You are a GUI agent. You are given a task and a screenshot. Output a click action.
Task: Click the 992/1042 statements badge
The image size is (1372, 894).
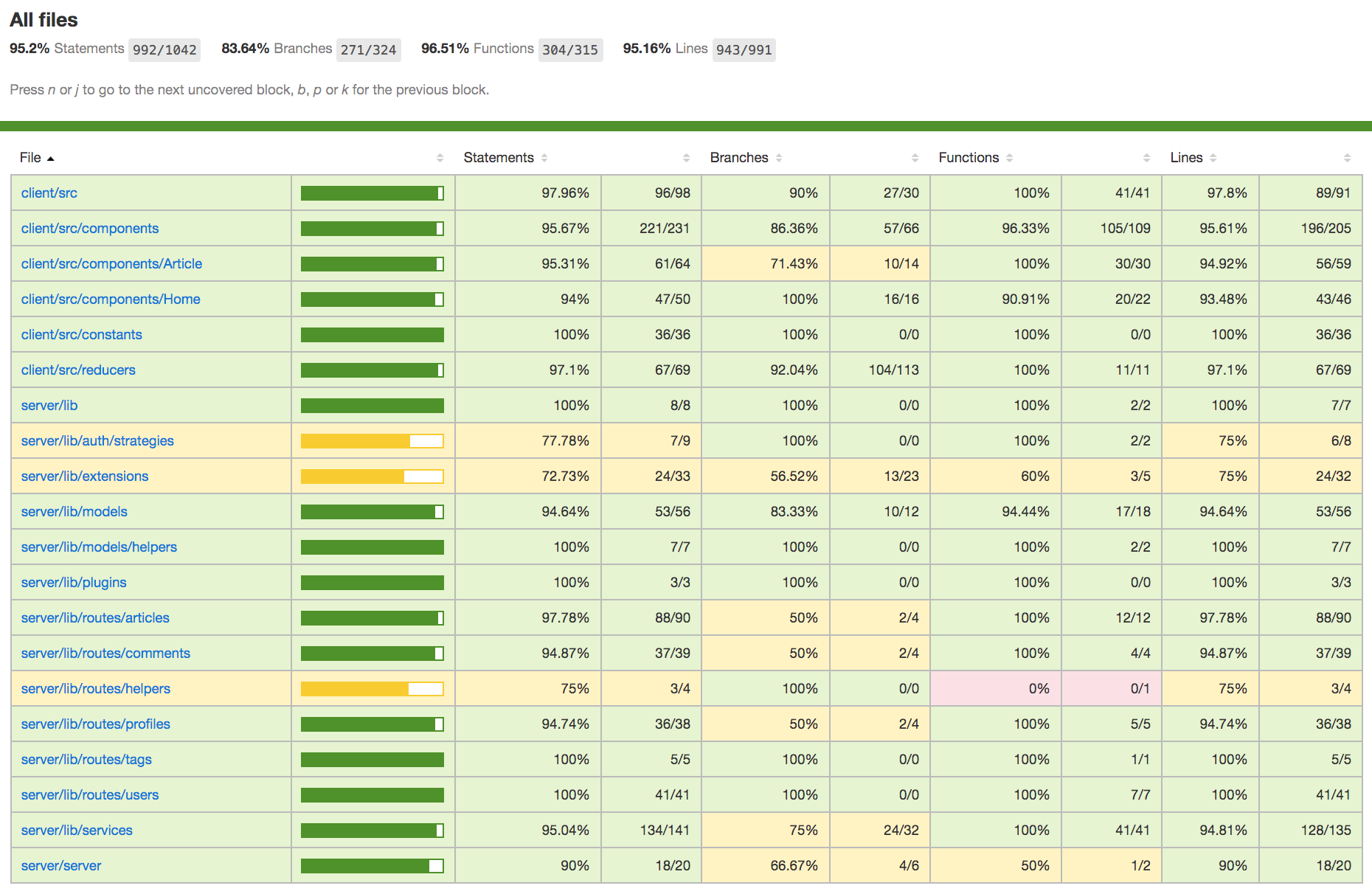(x=164, y=50)
